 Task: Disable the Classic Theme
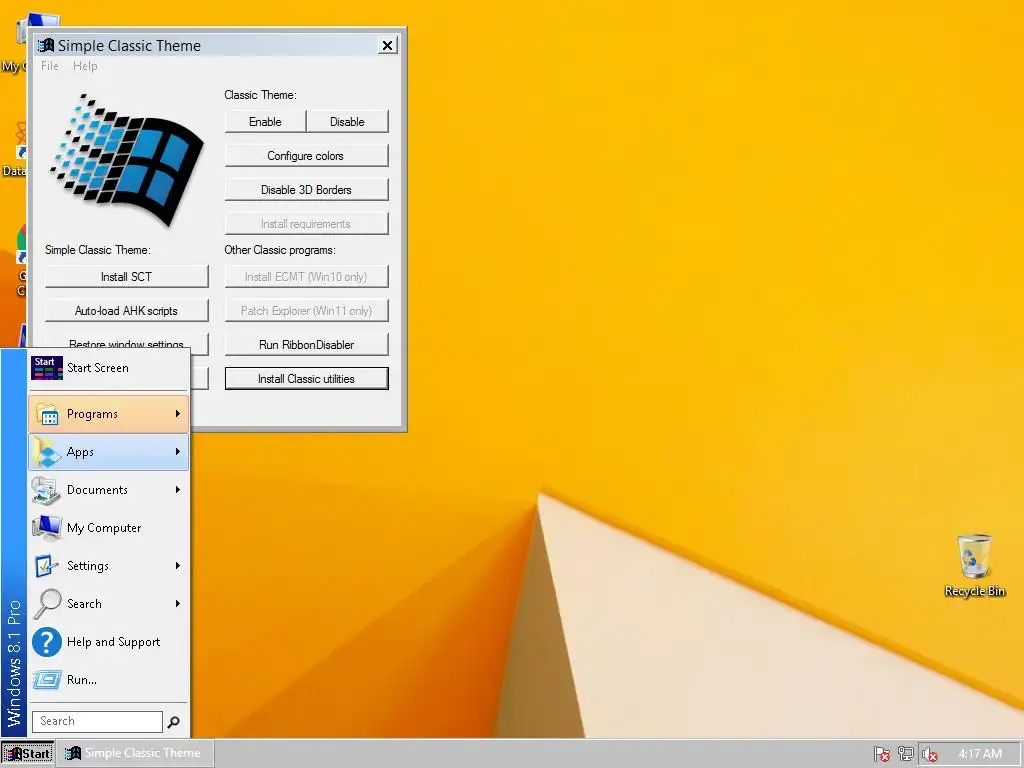347,122
